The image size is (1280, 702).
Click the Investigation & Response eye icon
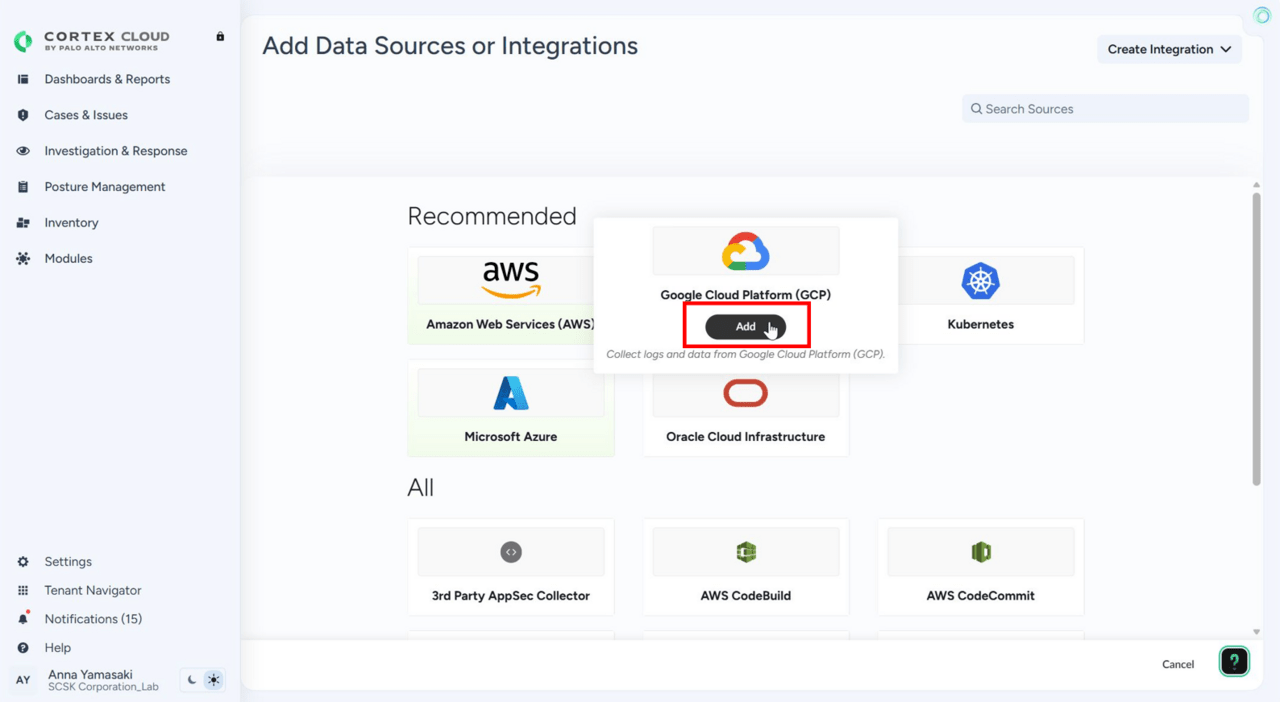point(23,151)
